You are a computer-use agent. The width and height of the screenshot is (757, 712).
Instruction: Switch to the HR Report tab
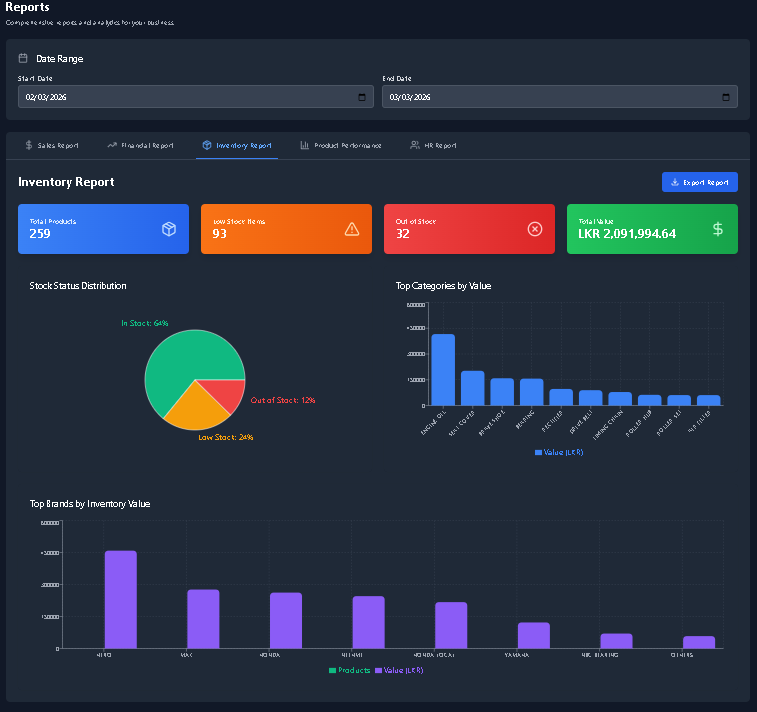tap(433, 145)
